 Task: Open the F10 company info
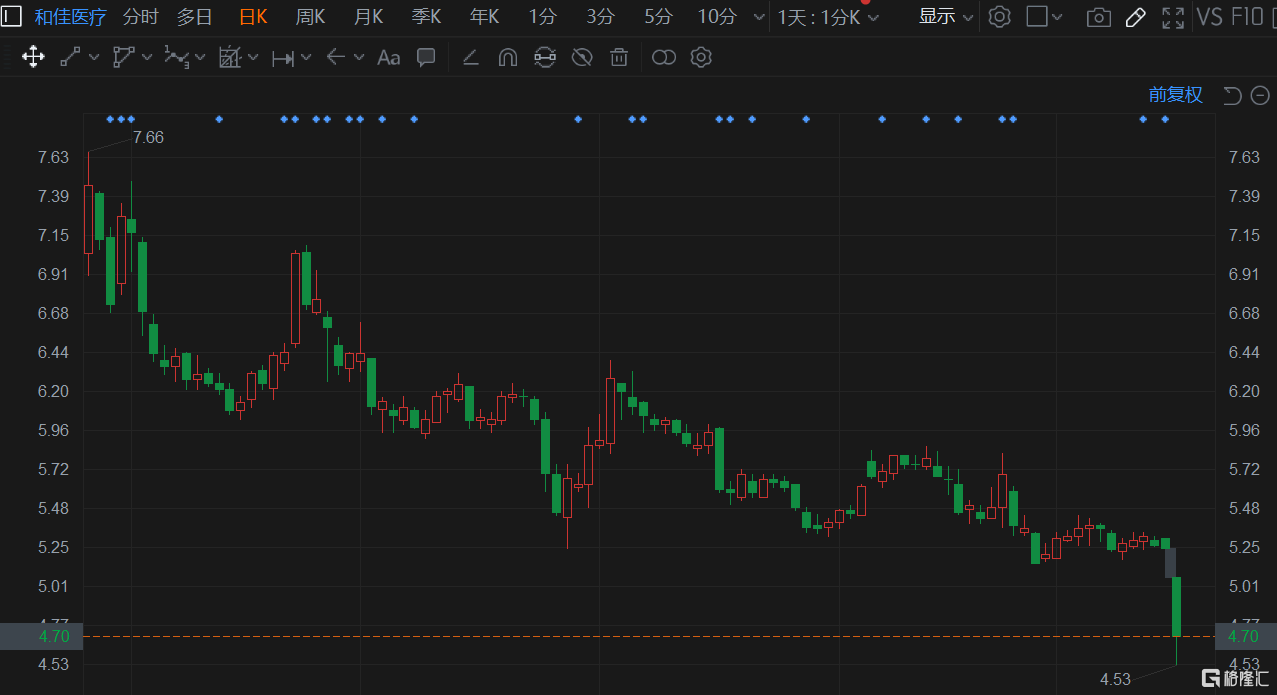(1247, 17)
